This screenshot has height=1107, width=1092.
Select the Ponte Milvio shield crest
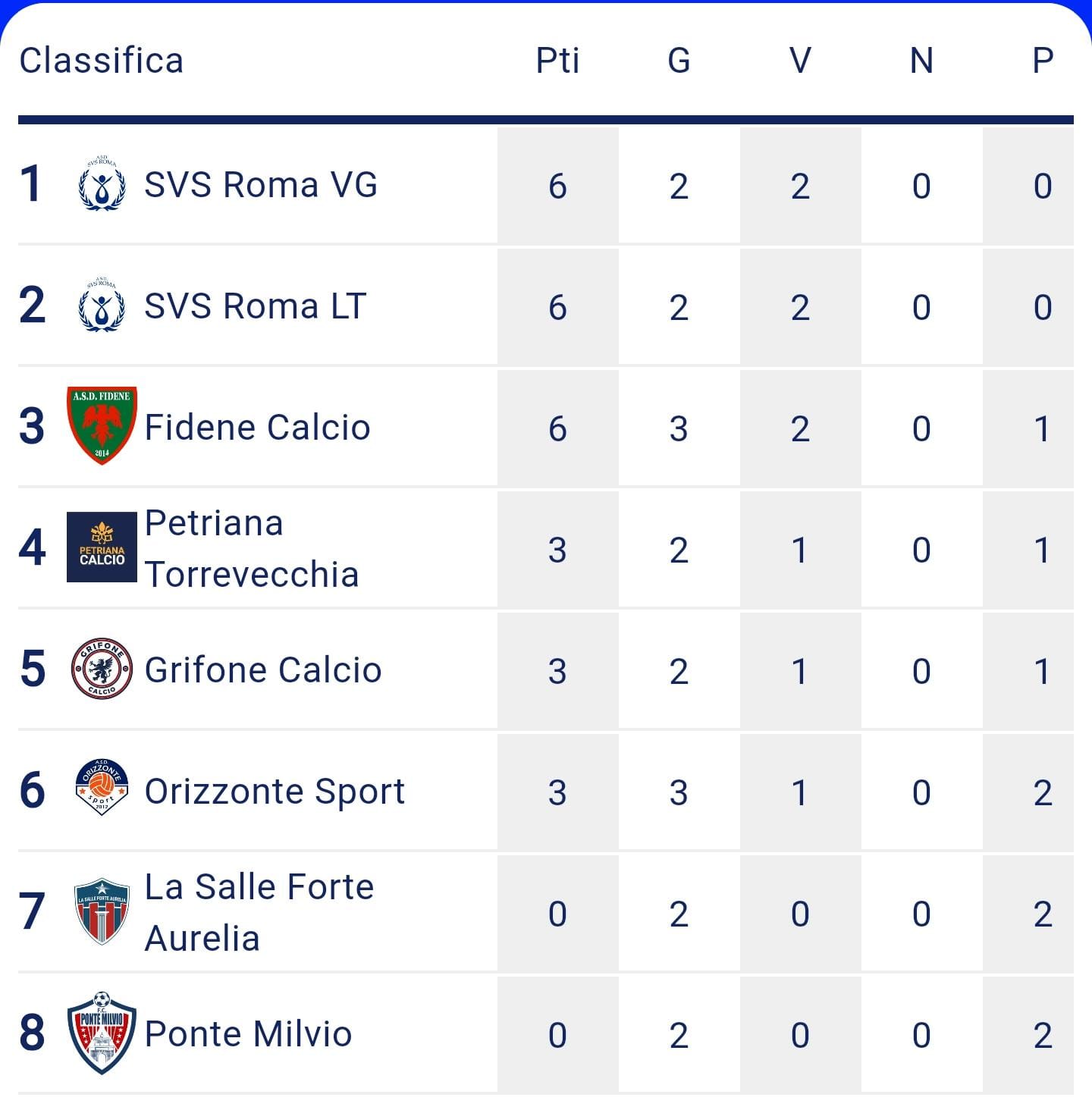102,1033
